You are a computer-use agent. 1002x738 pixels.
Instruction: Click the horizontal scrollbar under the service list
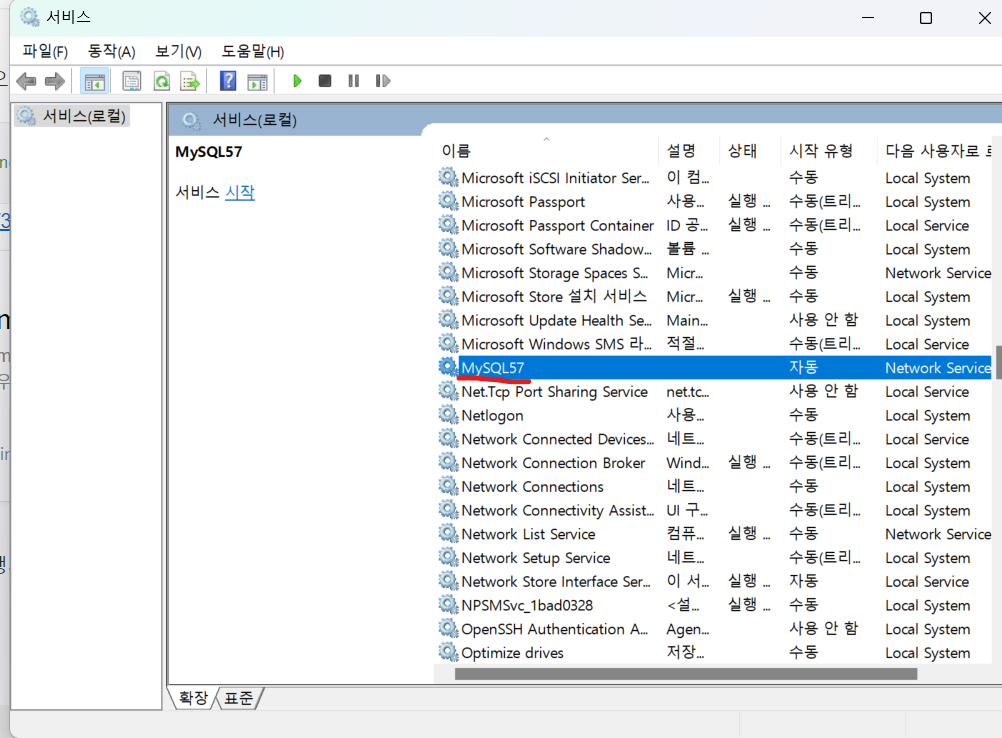[x=686, y=673]
